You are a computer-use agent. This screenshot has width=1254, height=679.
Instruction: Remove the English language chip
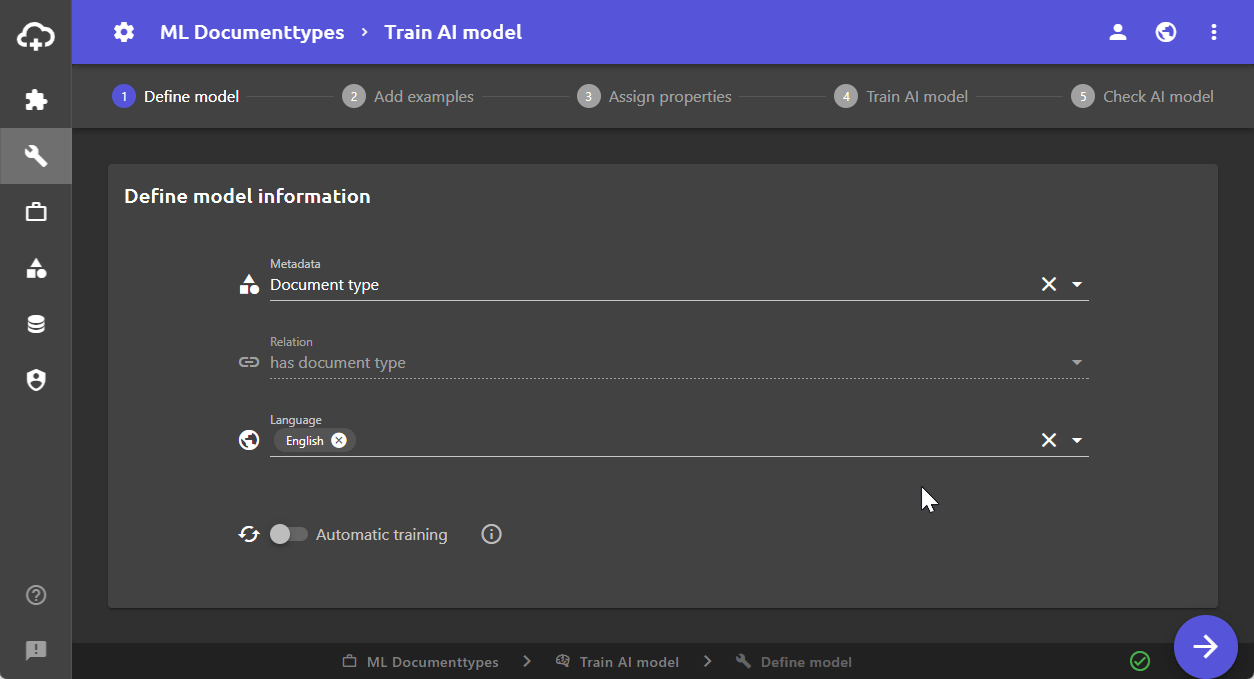coord(339,440)
